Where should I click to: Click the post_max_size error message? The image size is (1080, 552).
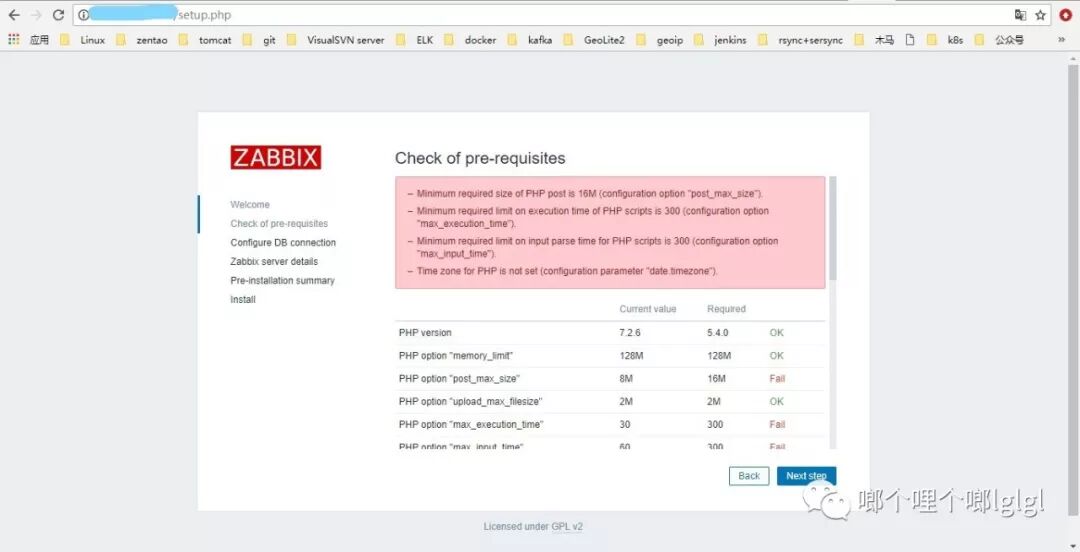pos(590,194)
